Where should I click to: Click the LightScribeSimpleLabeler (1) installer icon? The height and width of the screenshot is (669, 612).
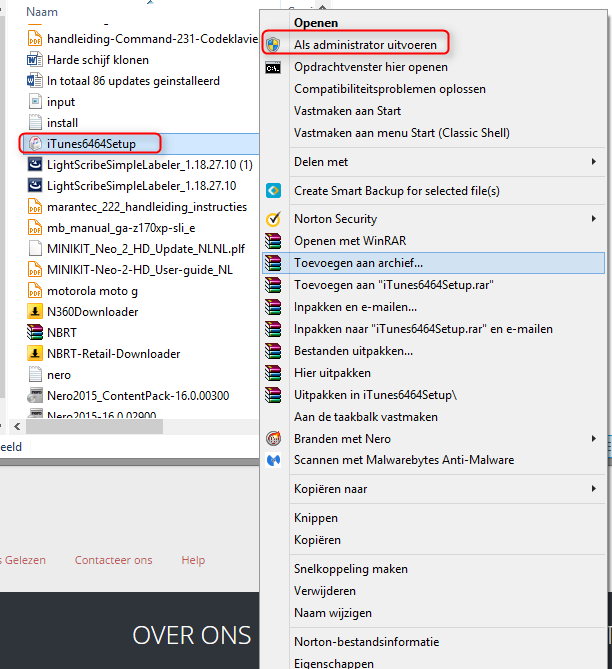[x=35, y=164]
